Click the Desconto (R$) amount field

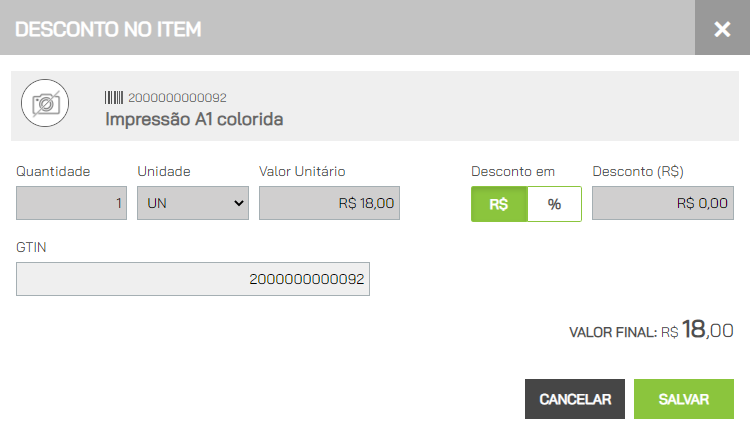tap(662, 203)
